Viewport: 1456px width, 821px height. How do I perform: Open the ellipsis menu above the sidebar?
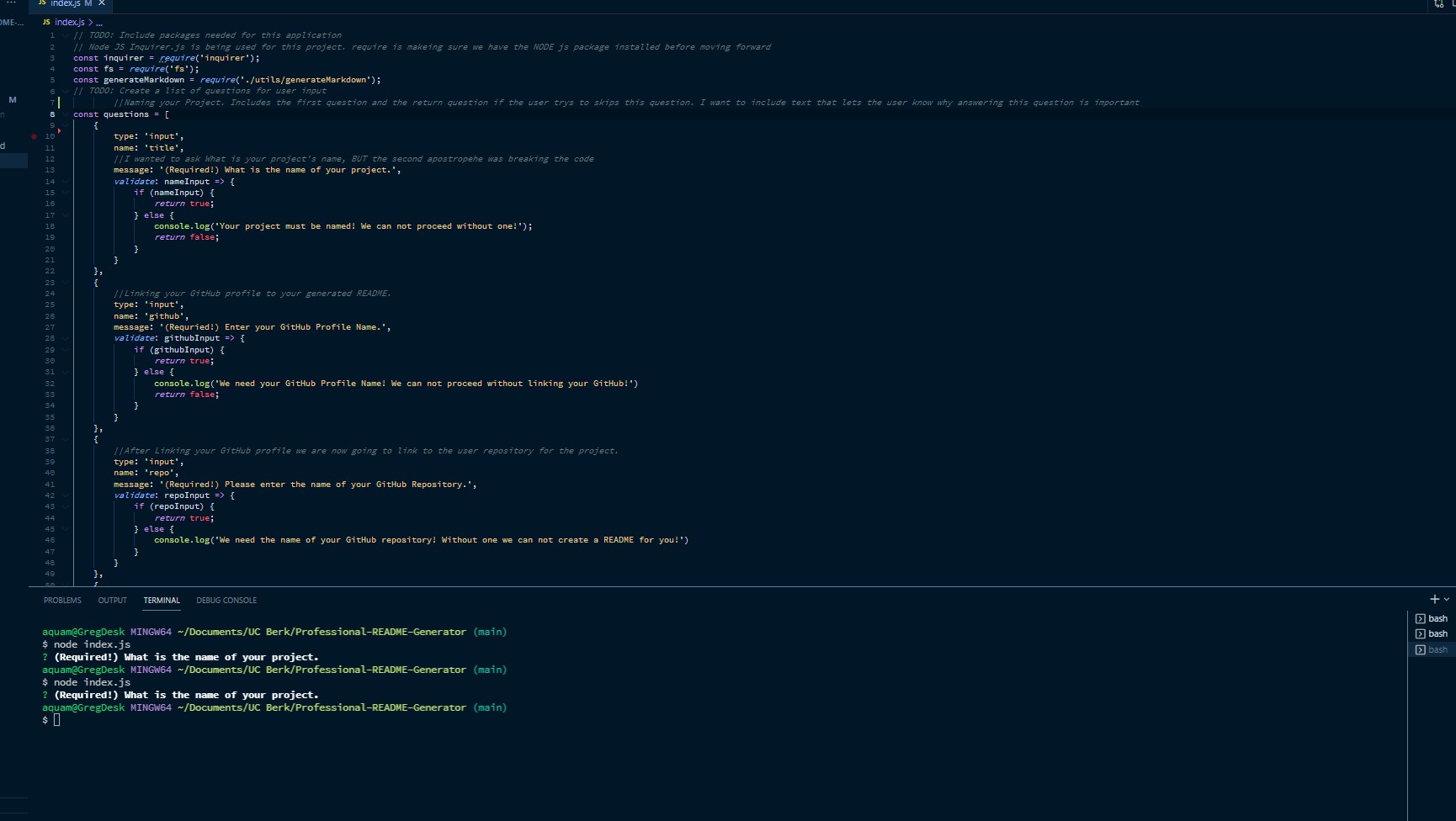[x=11, y=3]
